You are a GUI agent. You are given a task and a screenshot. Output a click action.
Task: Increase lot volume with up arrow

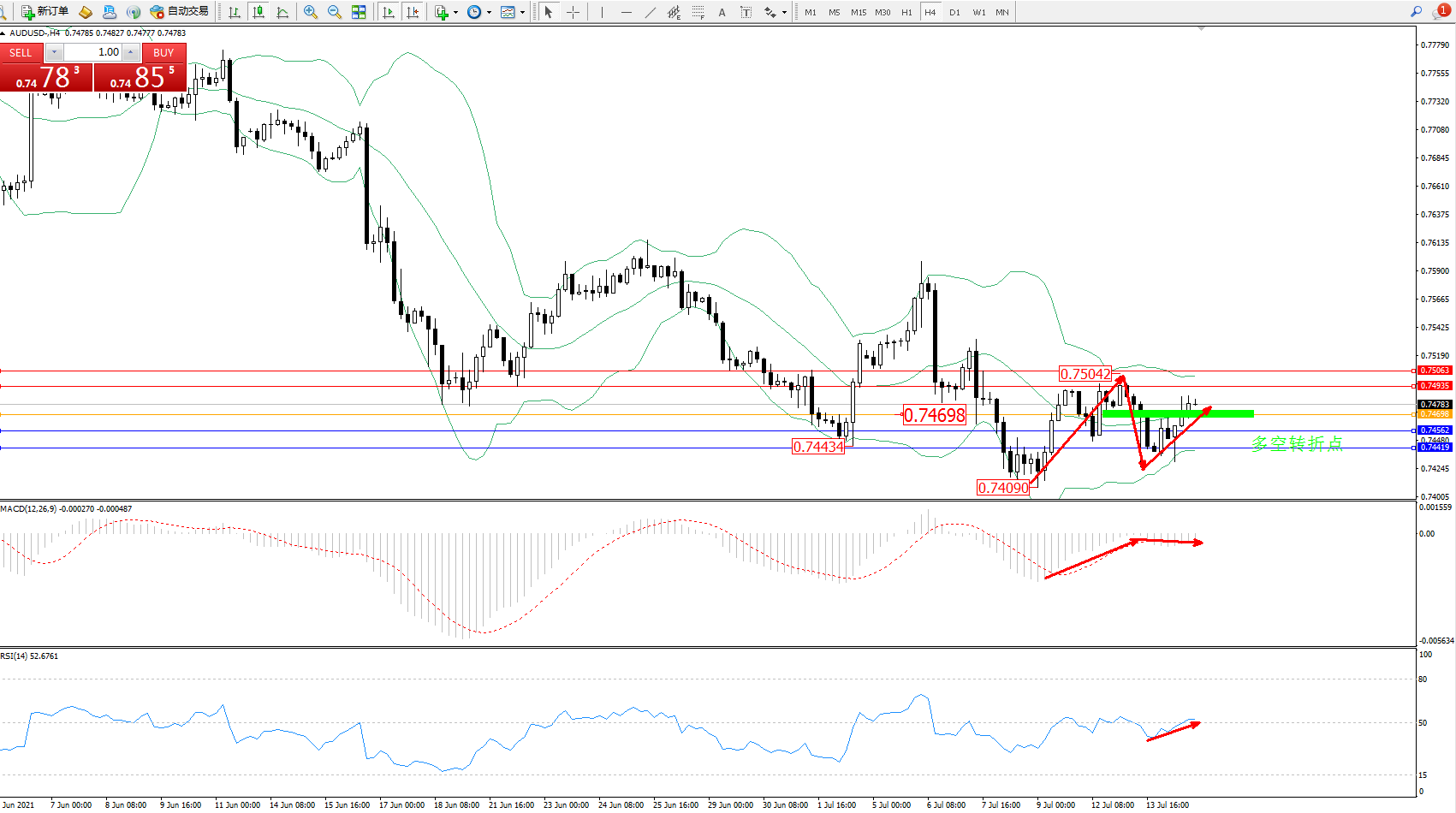(x=130, y=52)
